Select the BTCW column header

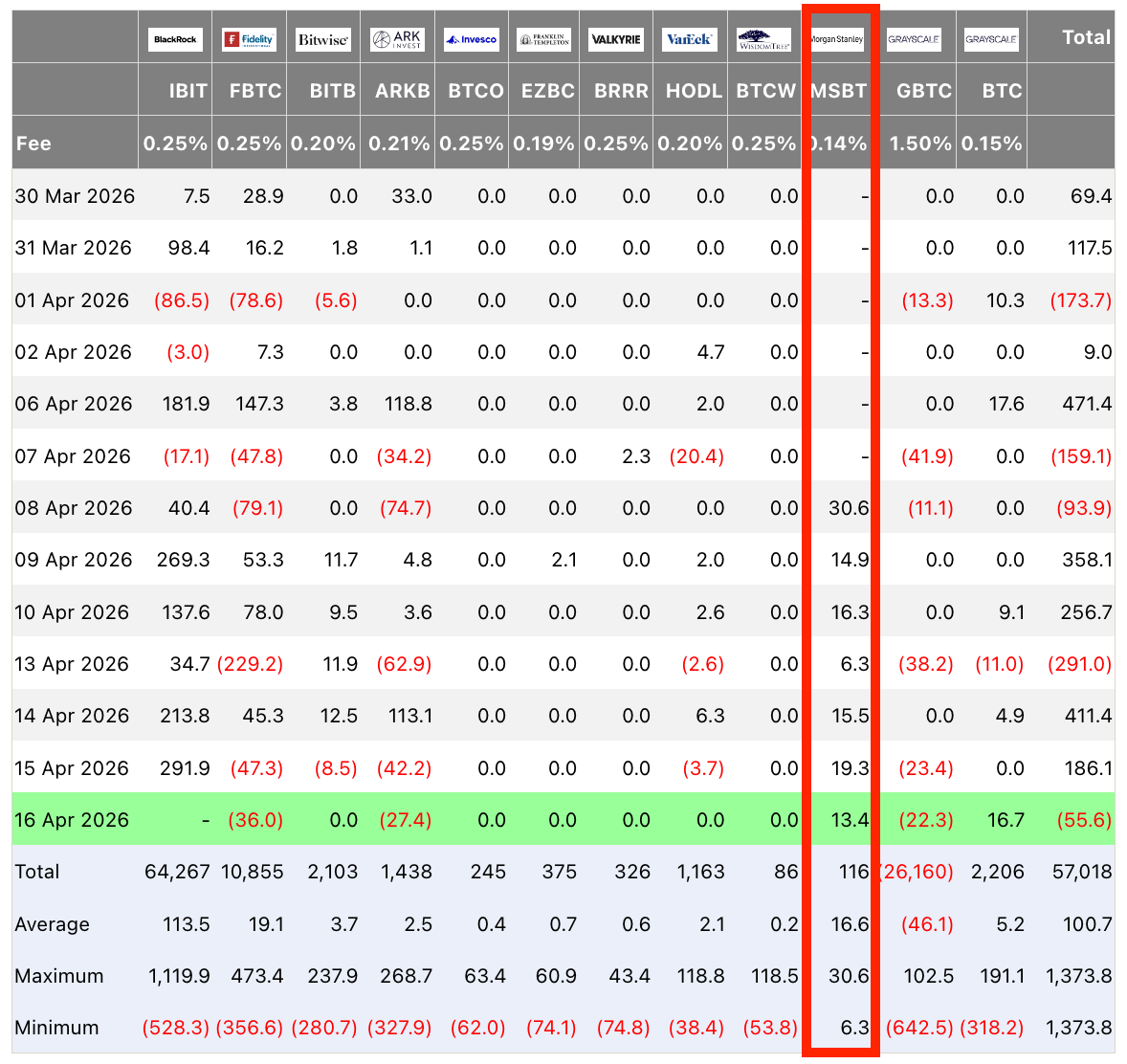(x=765, y=91)
